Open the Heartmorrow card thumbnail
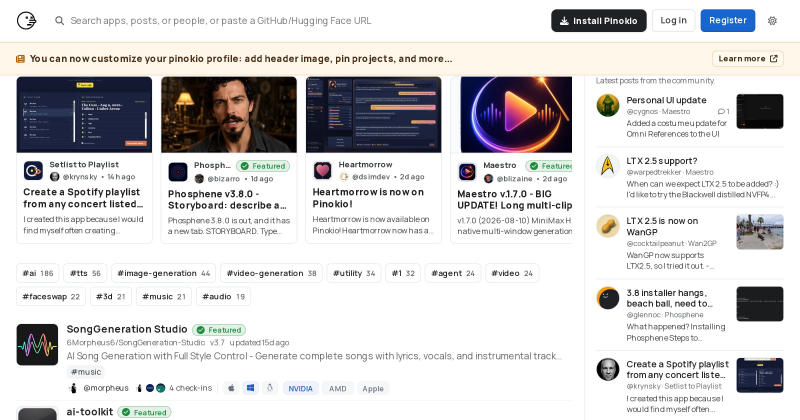This screenshot has height=420, width=800. point(373,115)
